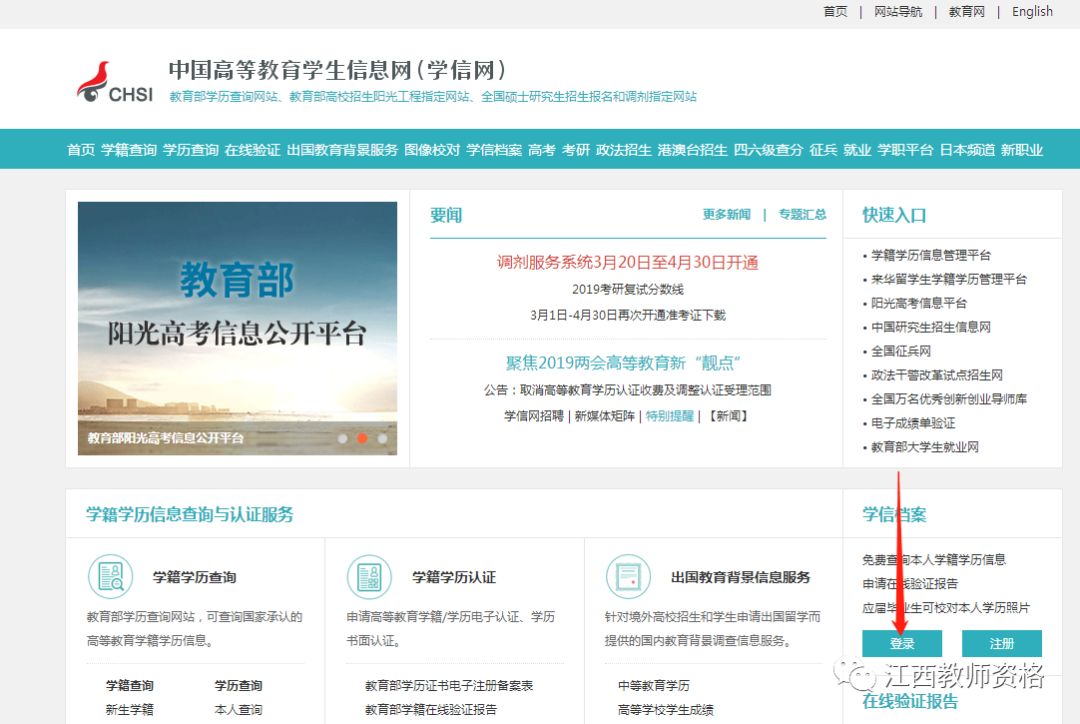Open the 学籍学历认证 certificate icon

click(x=369, y=577)
